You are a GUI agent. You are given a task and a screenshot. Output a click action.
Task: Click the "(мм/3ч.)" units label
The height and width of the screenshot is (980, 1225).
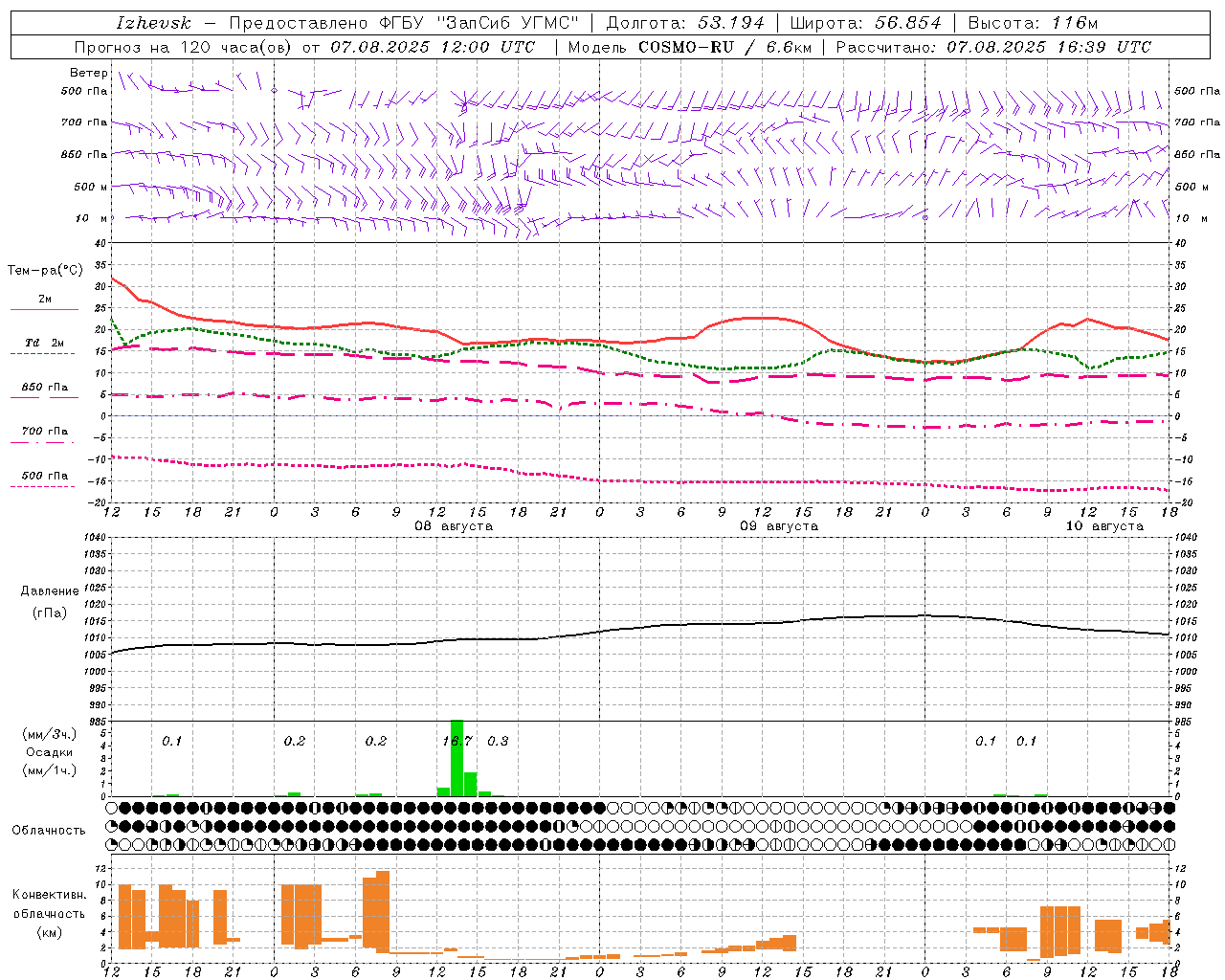coord(49,734)
